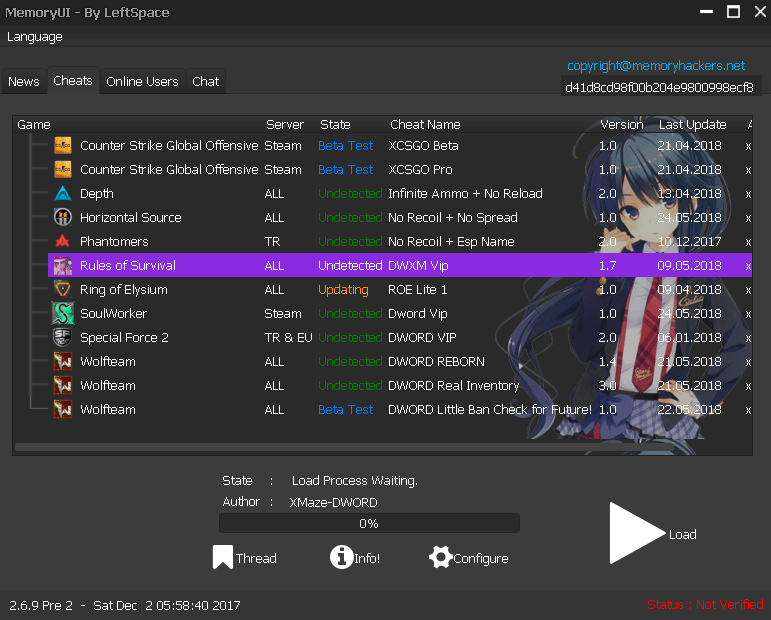Click the Depth game icon
The height and width of the screenshot is (620, 771).
62,194
